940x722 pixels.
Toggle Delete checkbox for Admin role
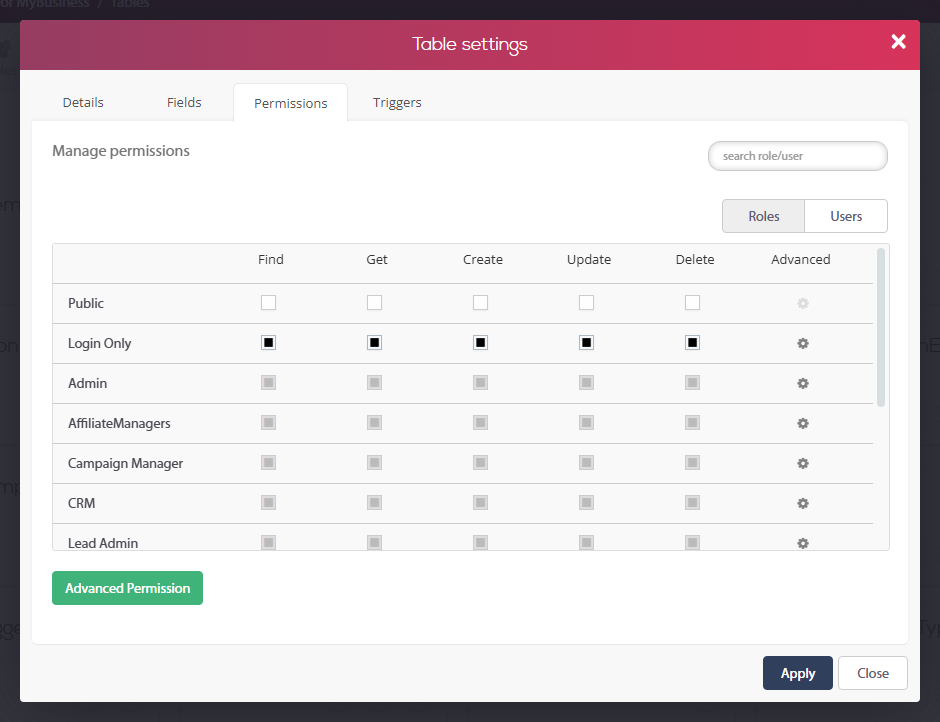[692, 383]
